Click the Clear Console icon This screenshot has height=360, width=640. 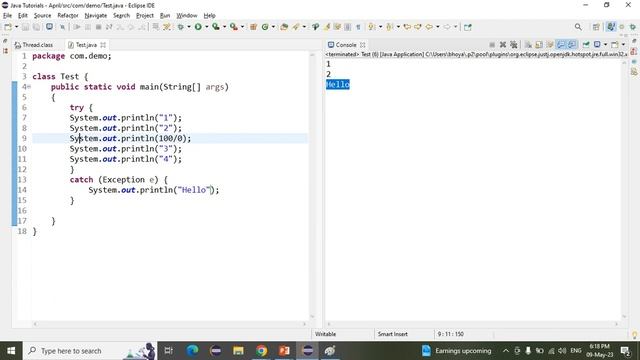coord(528,45)
